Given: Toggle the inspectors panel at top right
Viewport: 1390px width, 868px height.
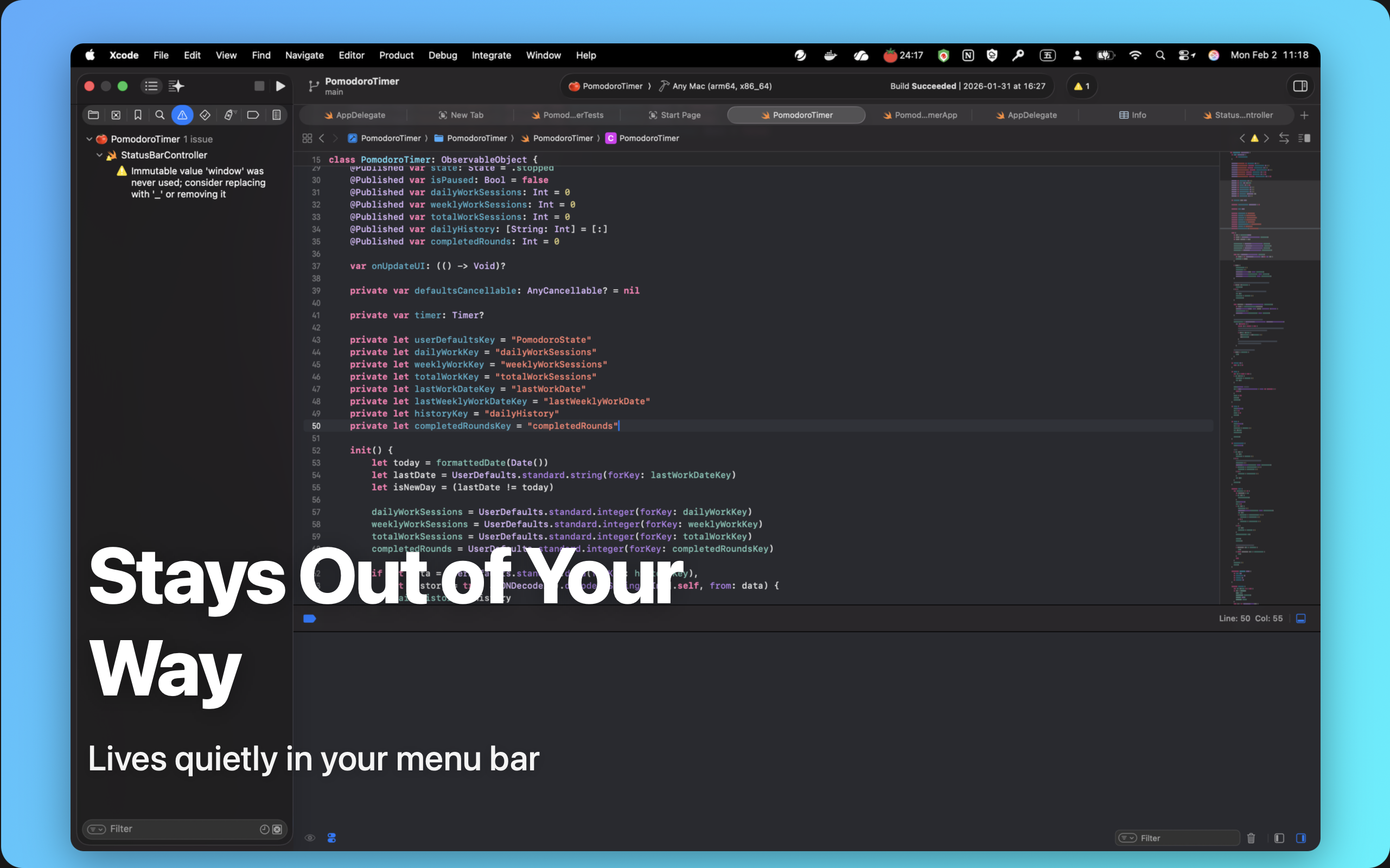Looking at the screenshot, I should click(1300, 86).
